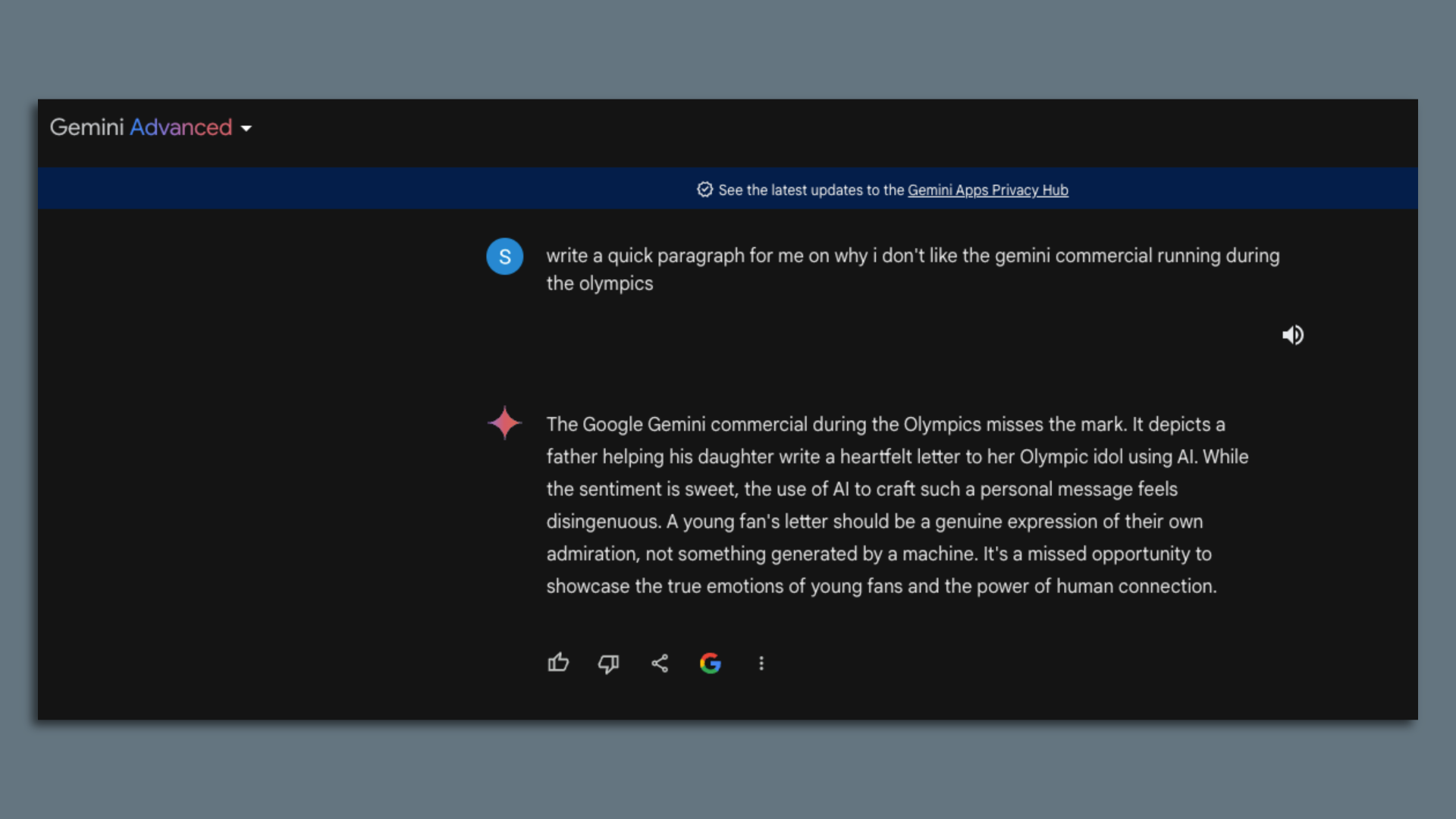1456x819 pixels.
Task: Open the user profile avatar marked S
Action: [504, 256]
